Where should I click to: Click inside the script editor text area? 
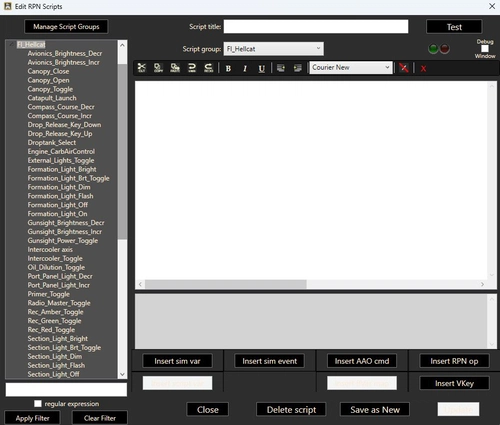pos(311,180)
